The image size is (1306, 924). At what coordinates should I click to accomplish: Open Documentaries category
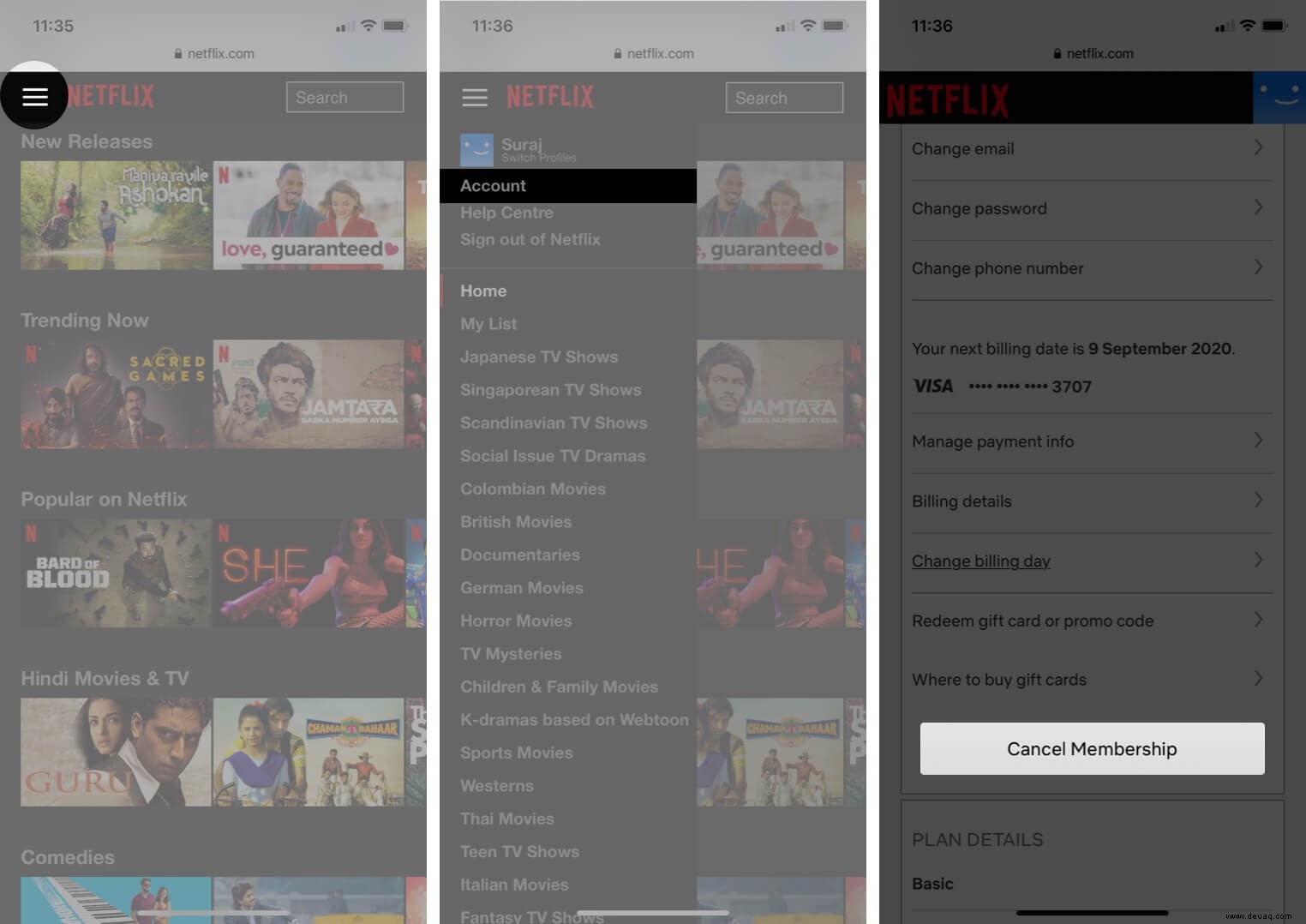coord(520,555)
